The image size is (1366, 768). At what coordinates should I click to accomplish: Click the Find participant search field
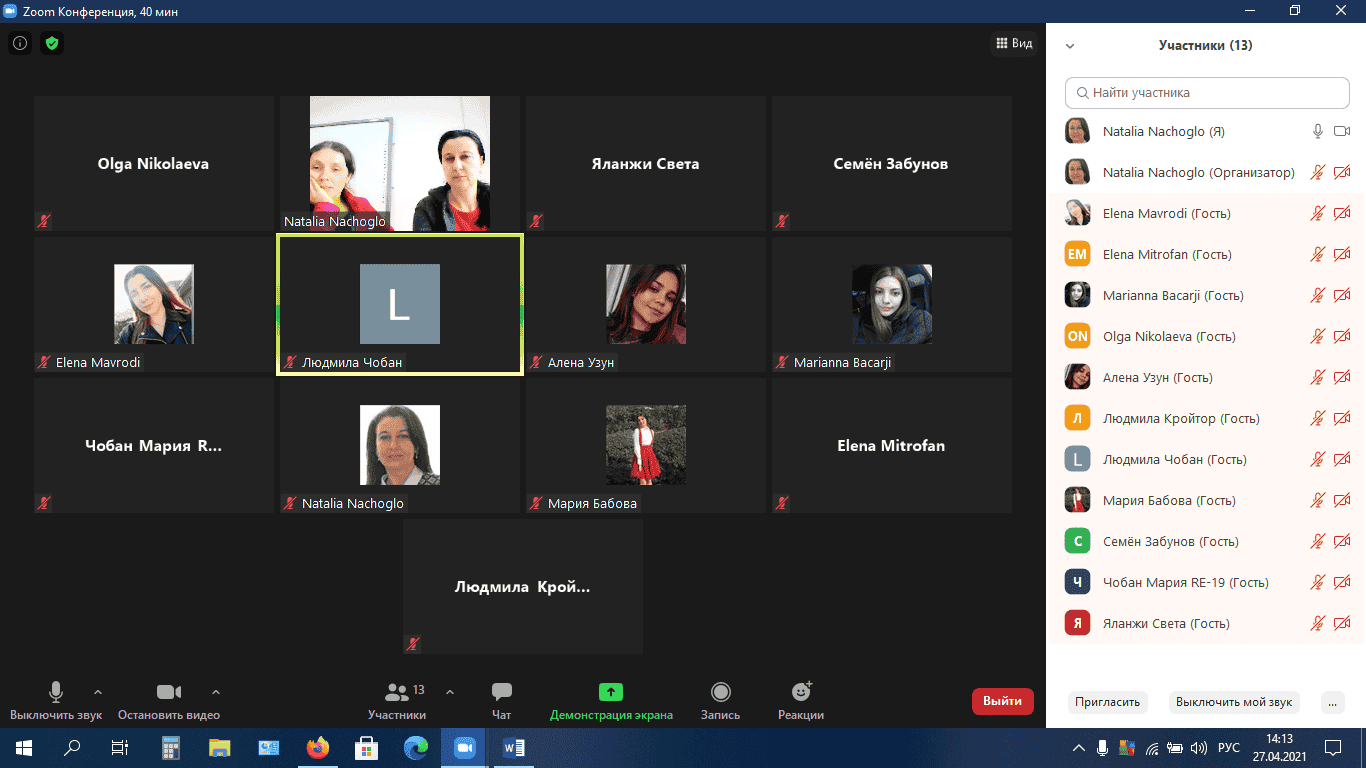[1207, 93]
